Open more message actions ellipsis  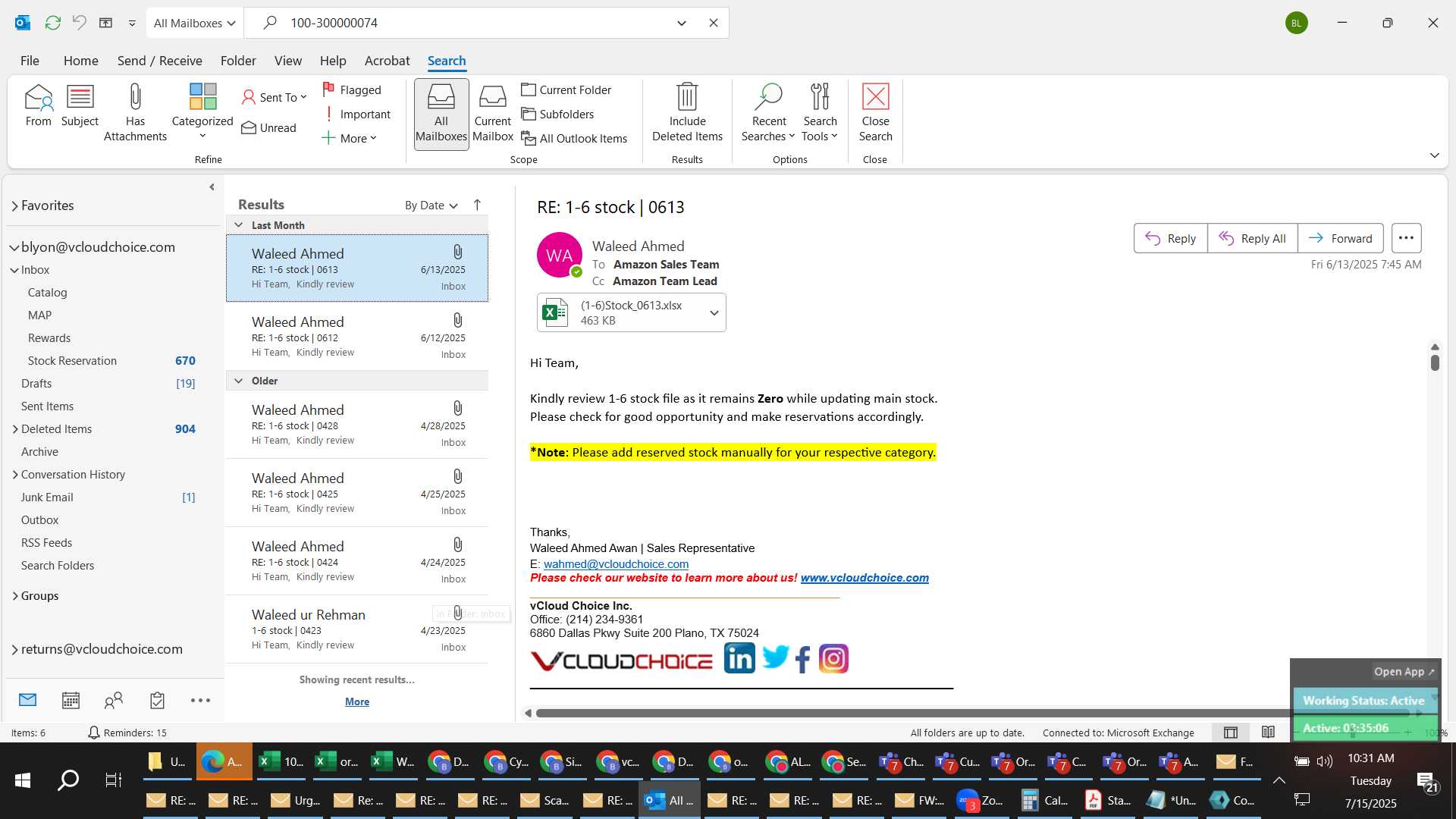point(1406,238)
